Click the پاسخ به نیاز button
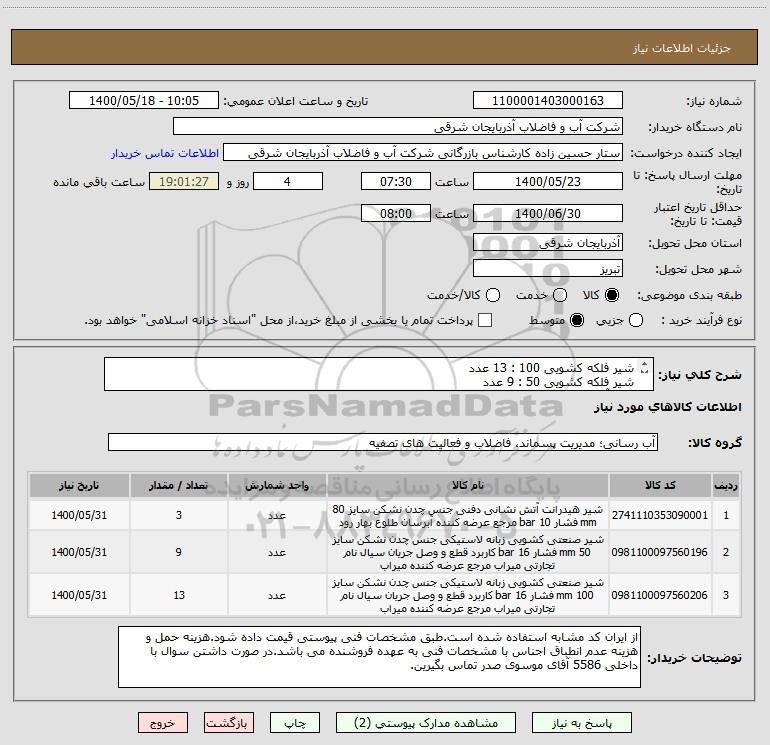 pos(582,723)
